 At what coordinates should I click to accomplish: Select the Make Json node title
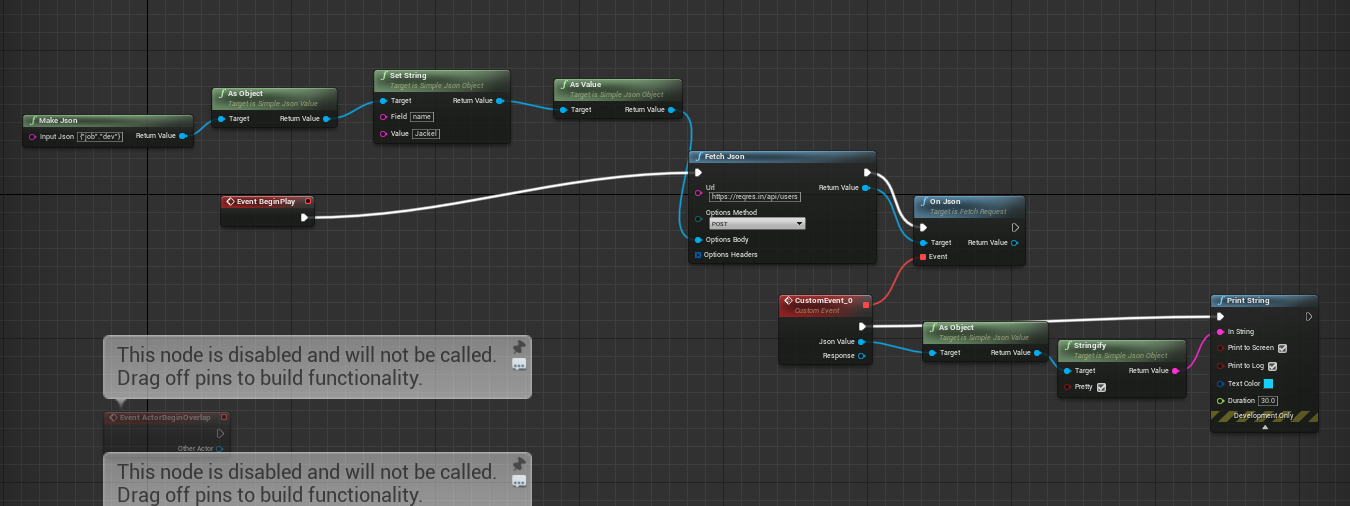58,120
